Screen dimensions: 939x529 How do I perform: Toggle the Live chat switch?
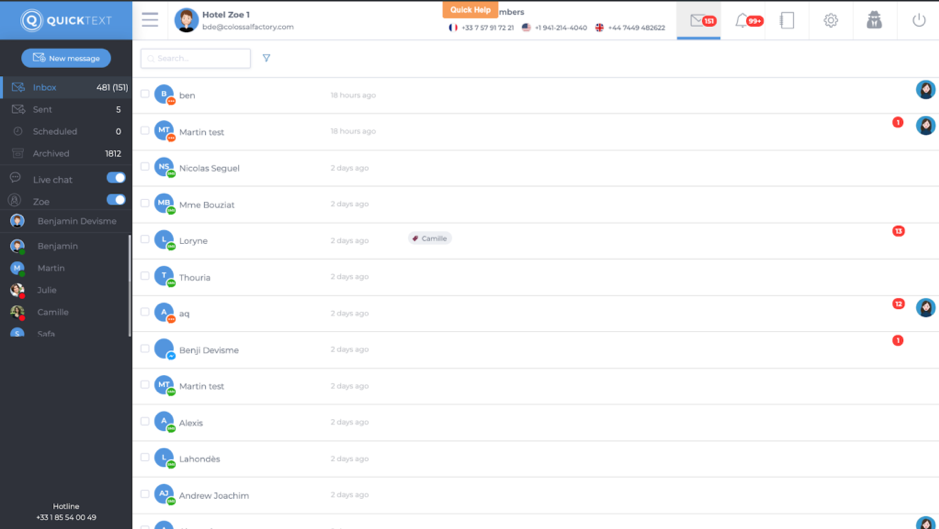116,178
